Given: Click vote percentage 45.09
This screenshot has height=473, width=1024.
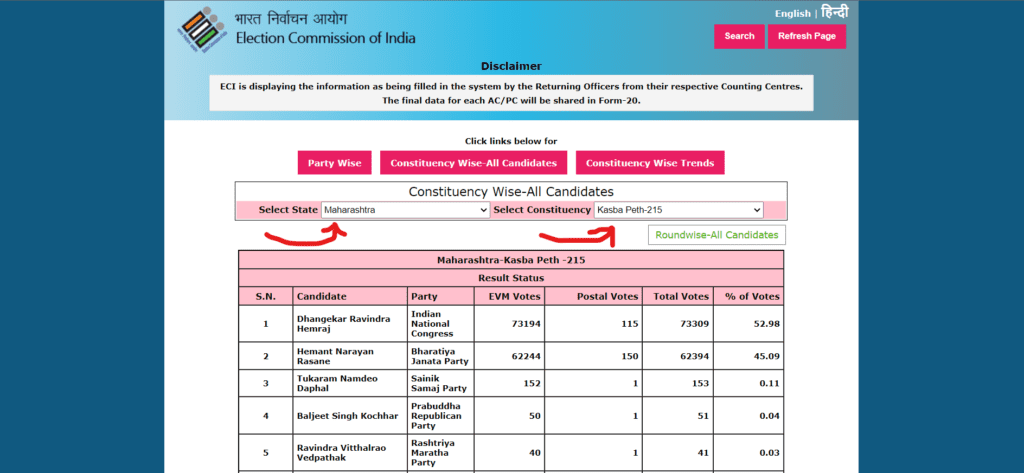Looking at the screenshot, I should (x=767, y=356).
